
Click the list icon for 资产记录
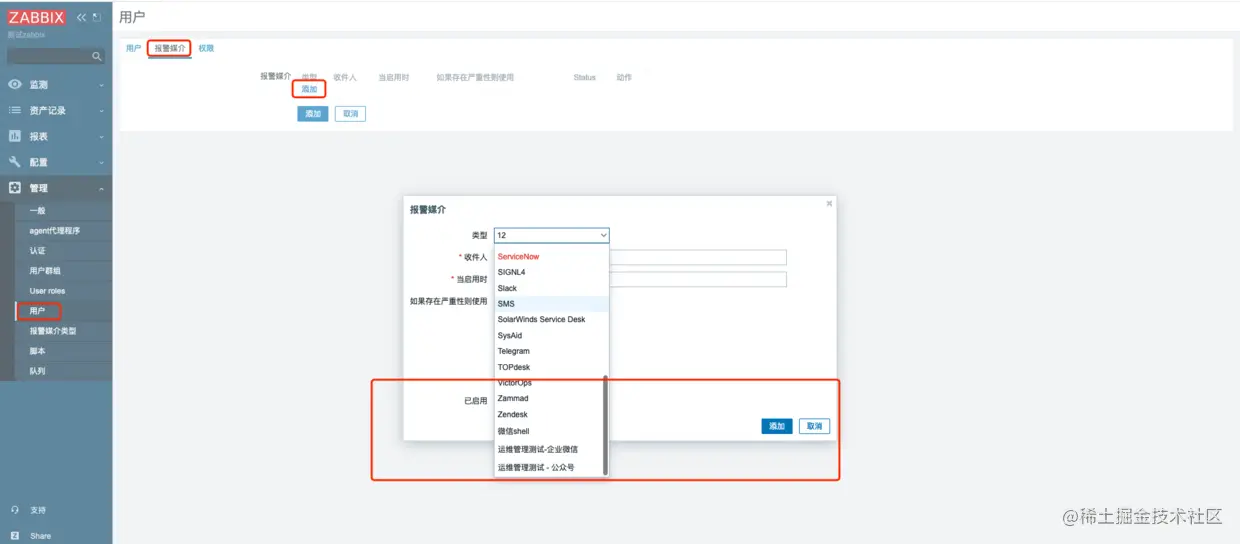pyautogui.click(x=15, y=110)
